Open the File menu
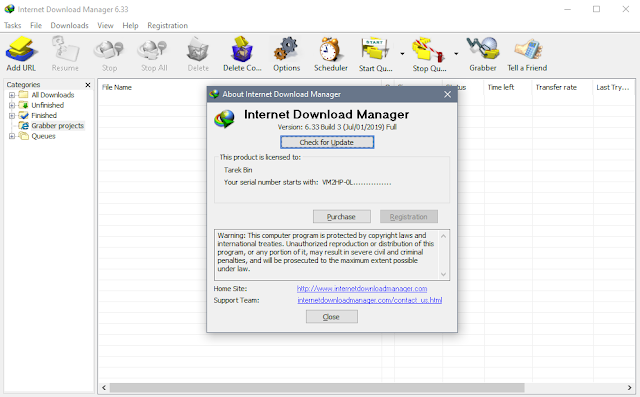 pos(36,25)
